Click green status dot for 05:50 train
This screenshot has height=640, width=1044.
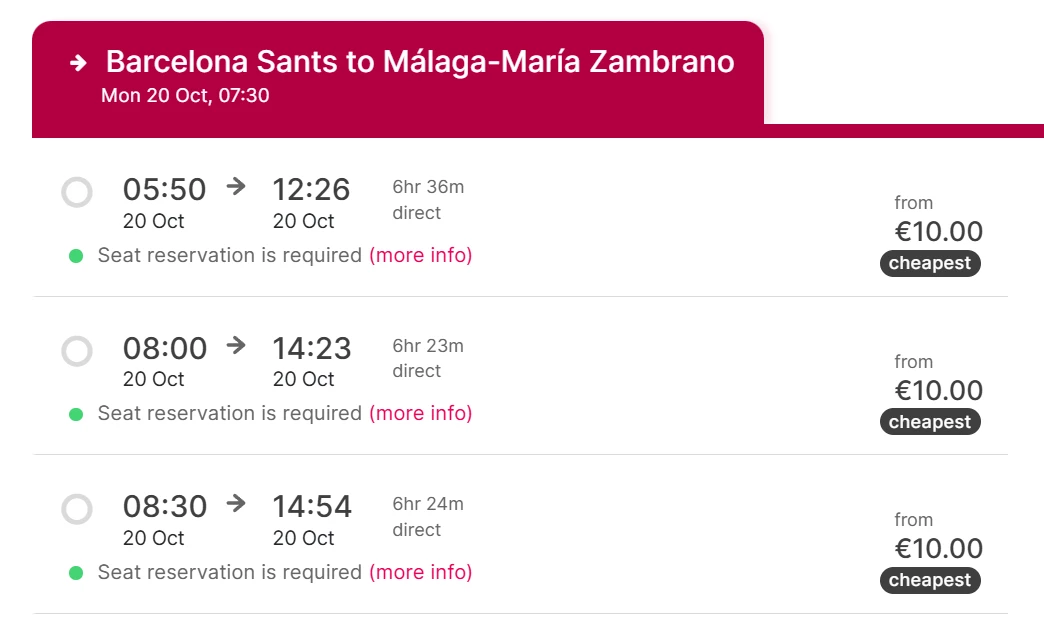pyautogui.click(x=76, y=256)
